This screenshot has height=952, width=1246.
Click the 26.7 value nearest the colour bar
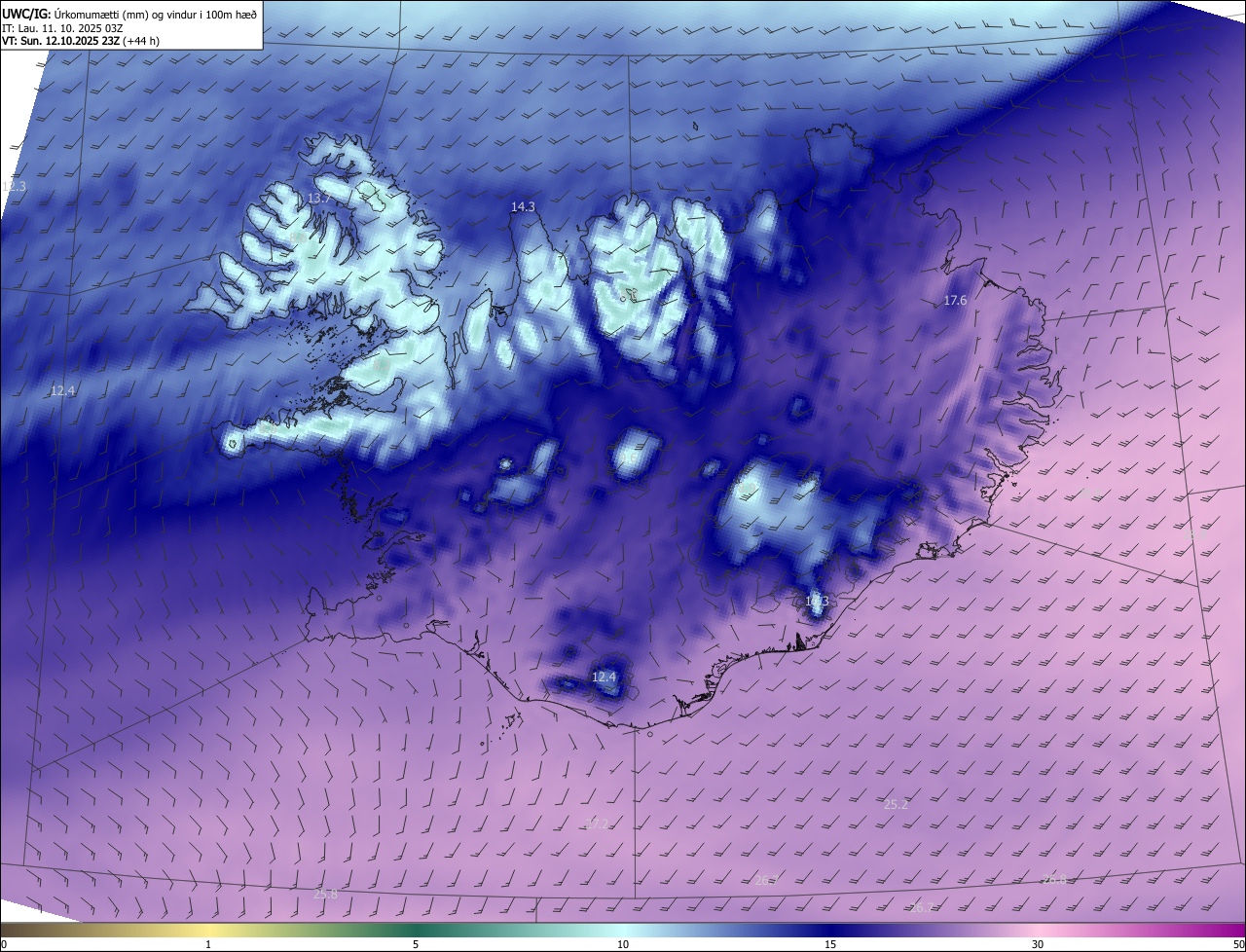click(921, 907)
